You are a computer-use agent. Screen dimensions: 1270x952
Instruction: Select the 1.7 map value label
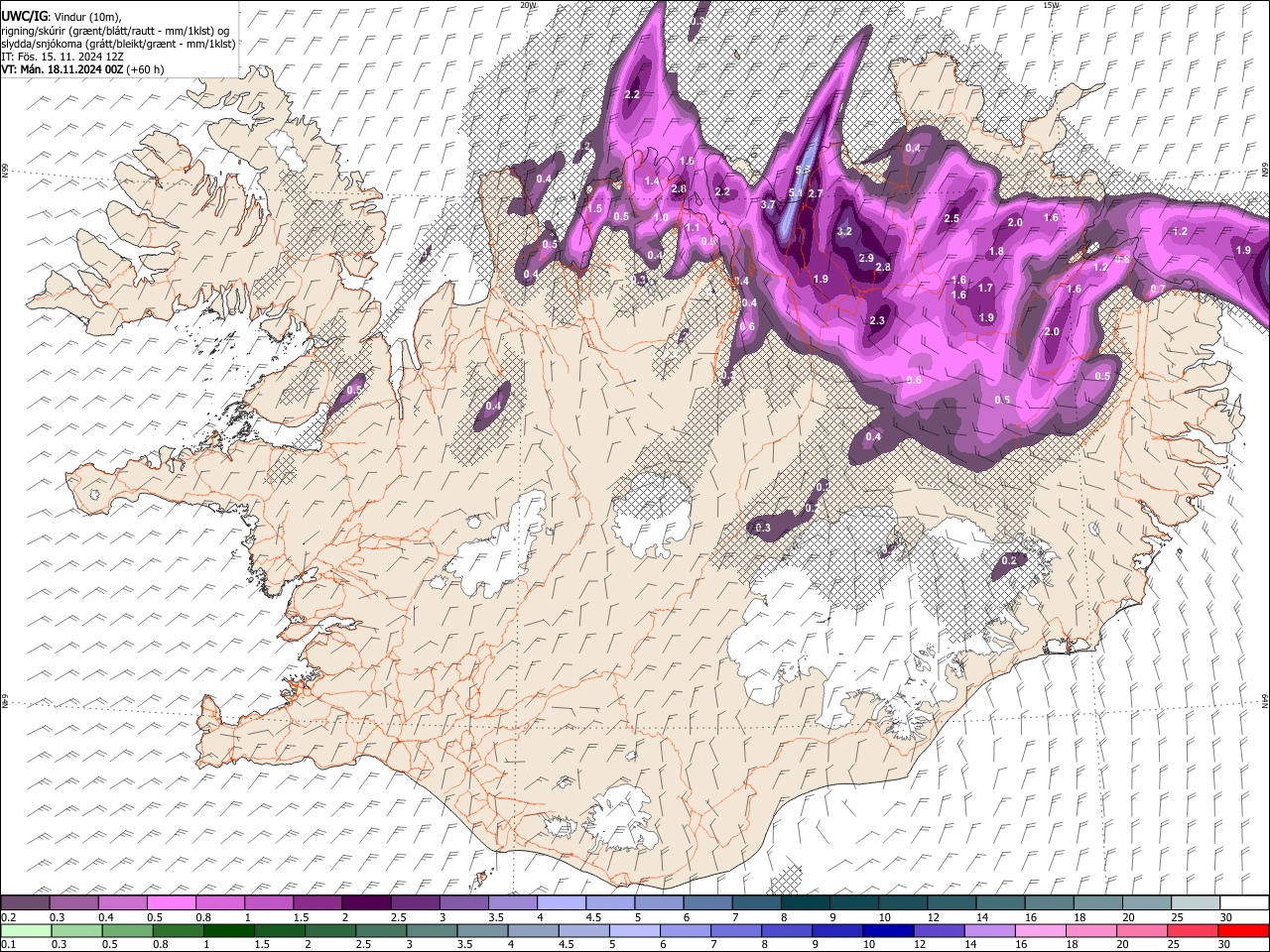point(985,288)
